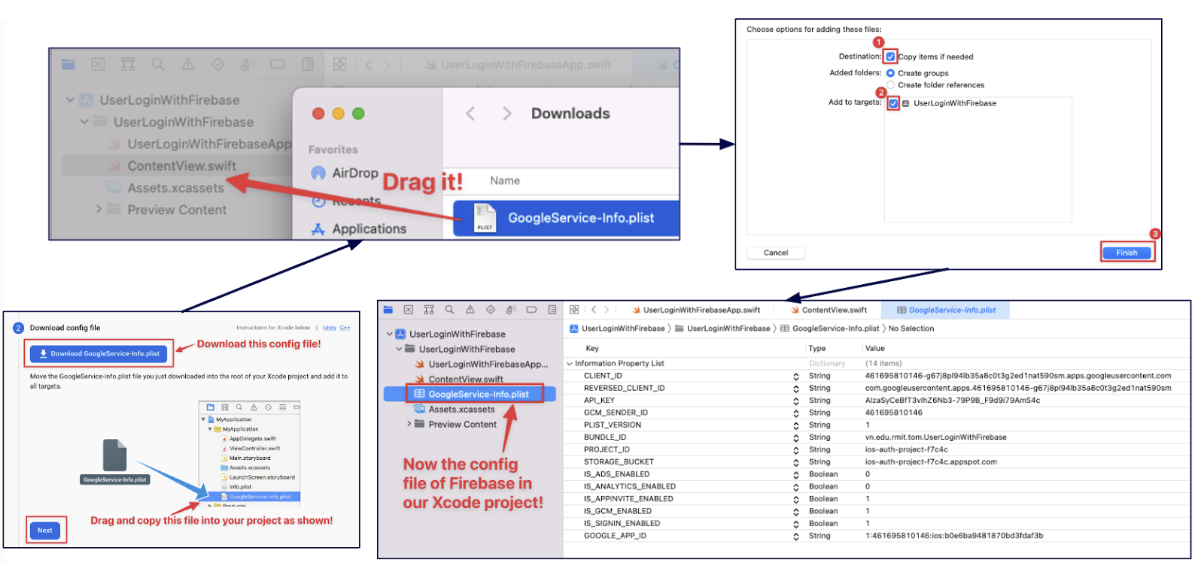Open Source Control navigator in the plist editor Xcode window
Viewport: 1200px width, 567px height.
coord(408,310)
